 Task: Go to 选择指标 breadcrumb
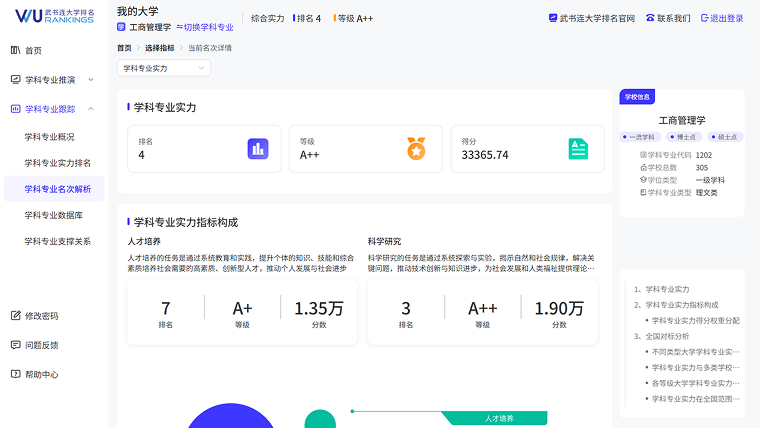[159, 48]
